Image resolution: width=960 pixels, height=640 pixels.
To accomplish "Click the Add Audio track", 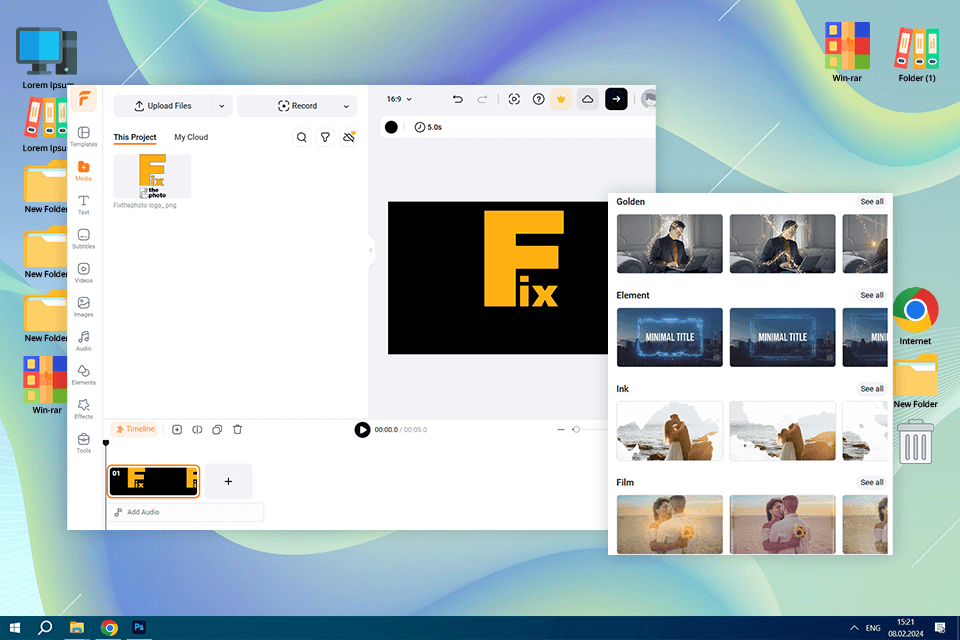I will [x=186, y=512].
